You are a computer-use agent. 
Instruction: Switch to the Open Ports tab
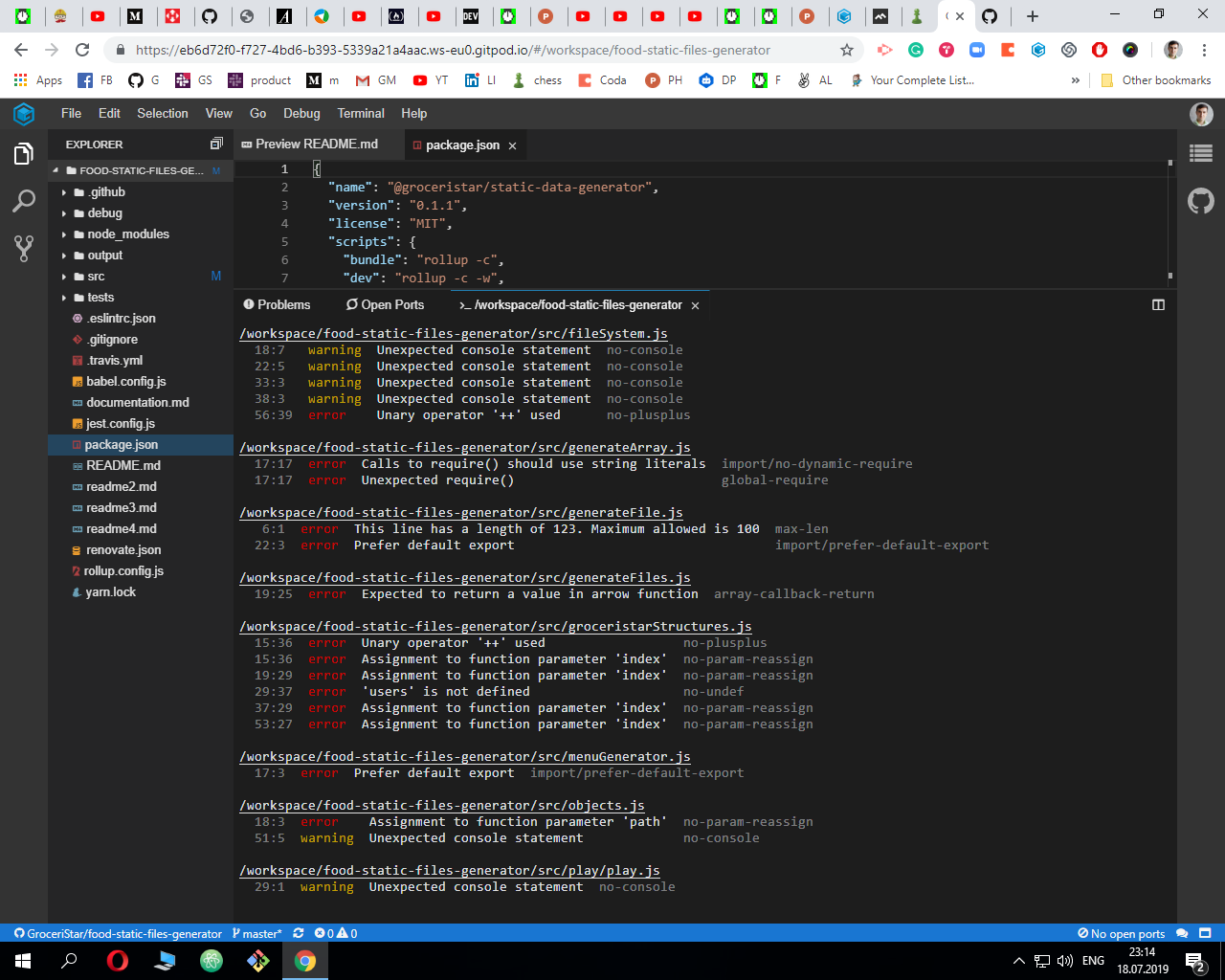(x=385, y=304)
